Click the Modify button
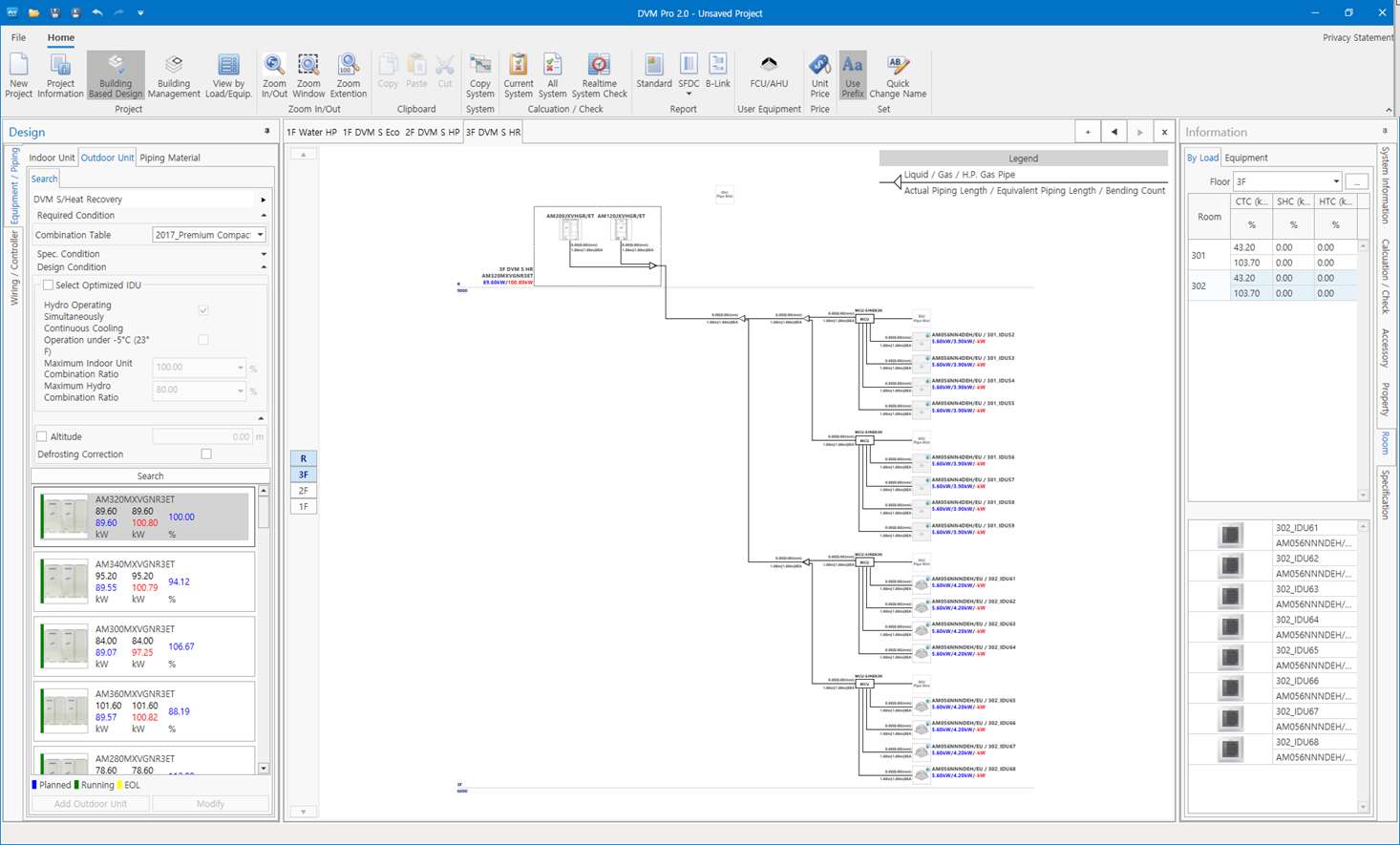Viewport: 1400px width, 845px height. [x=210, y=804]
